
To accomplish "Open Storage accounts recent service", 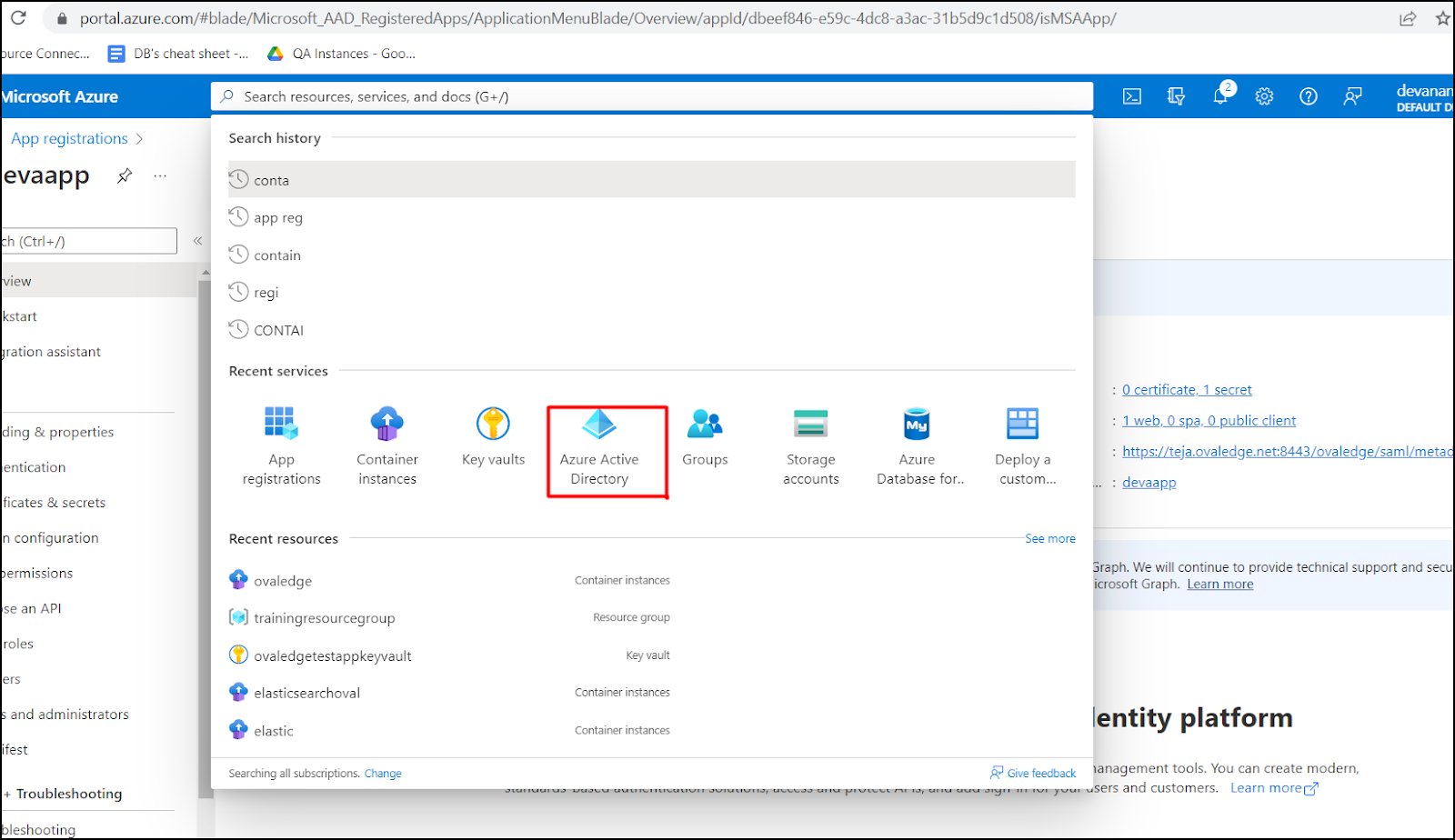I will 810,446.
